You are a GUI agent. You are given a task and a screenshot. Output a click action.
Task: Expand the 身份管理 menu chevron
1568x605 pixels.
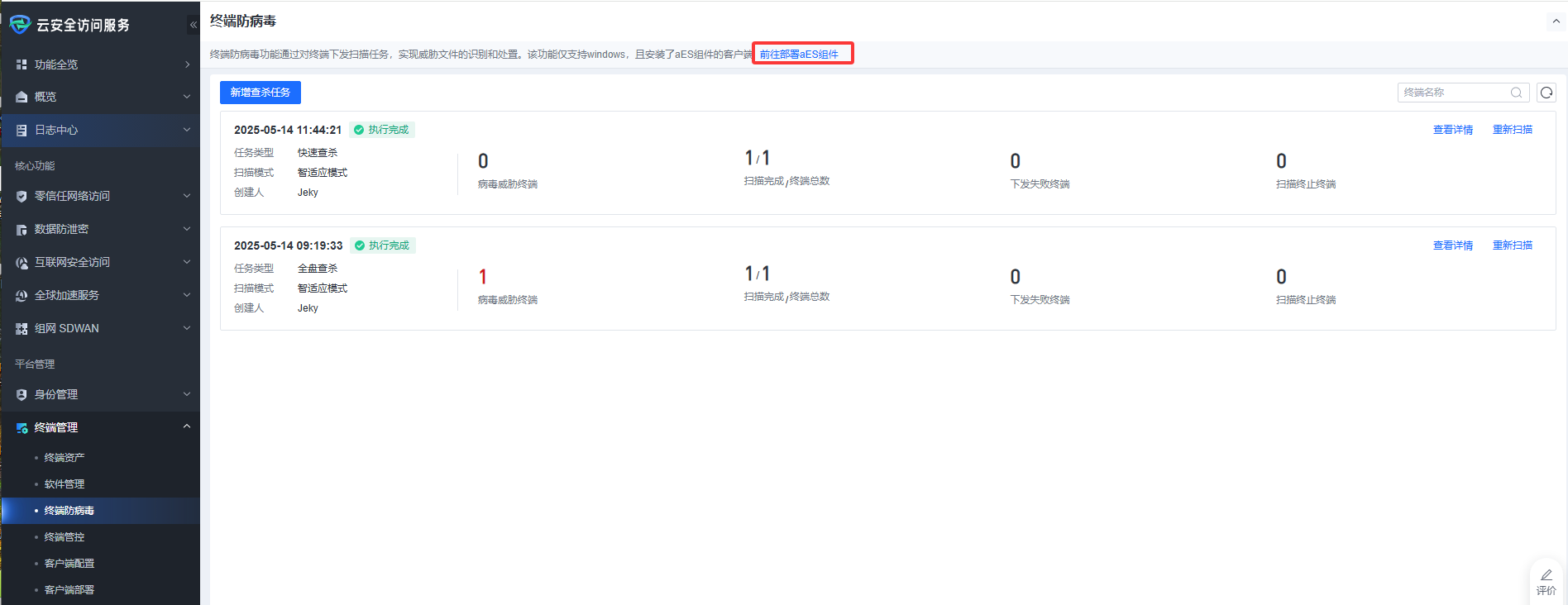[x=186, y=394]
